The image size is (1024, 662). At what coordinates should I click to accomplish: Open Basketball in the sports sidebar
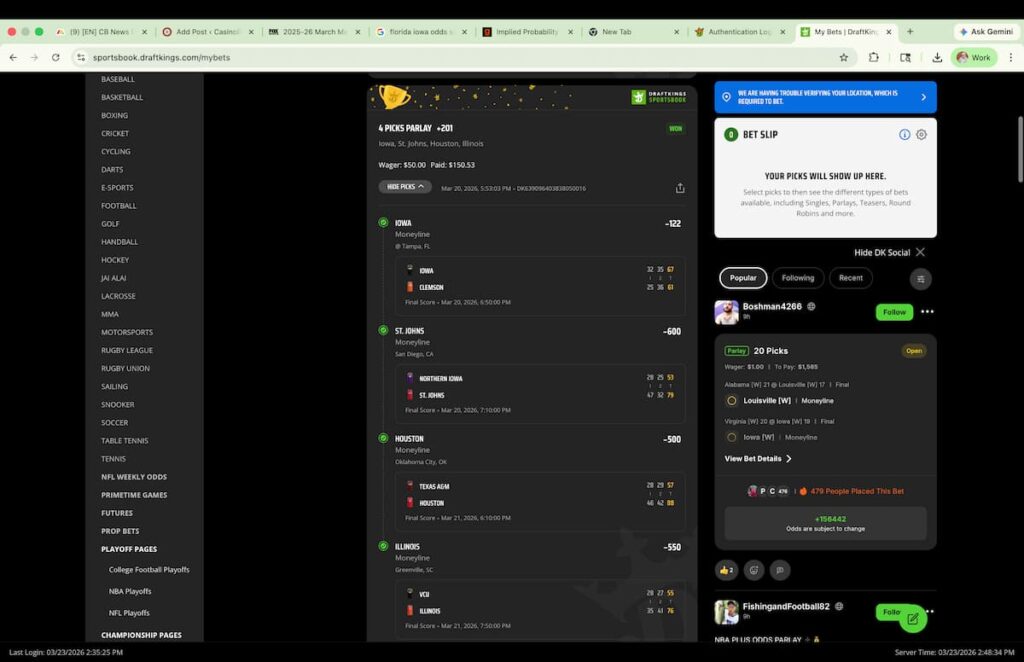click(x=122, y=97)
